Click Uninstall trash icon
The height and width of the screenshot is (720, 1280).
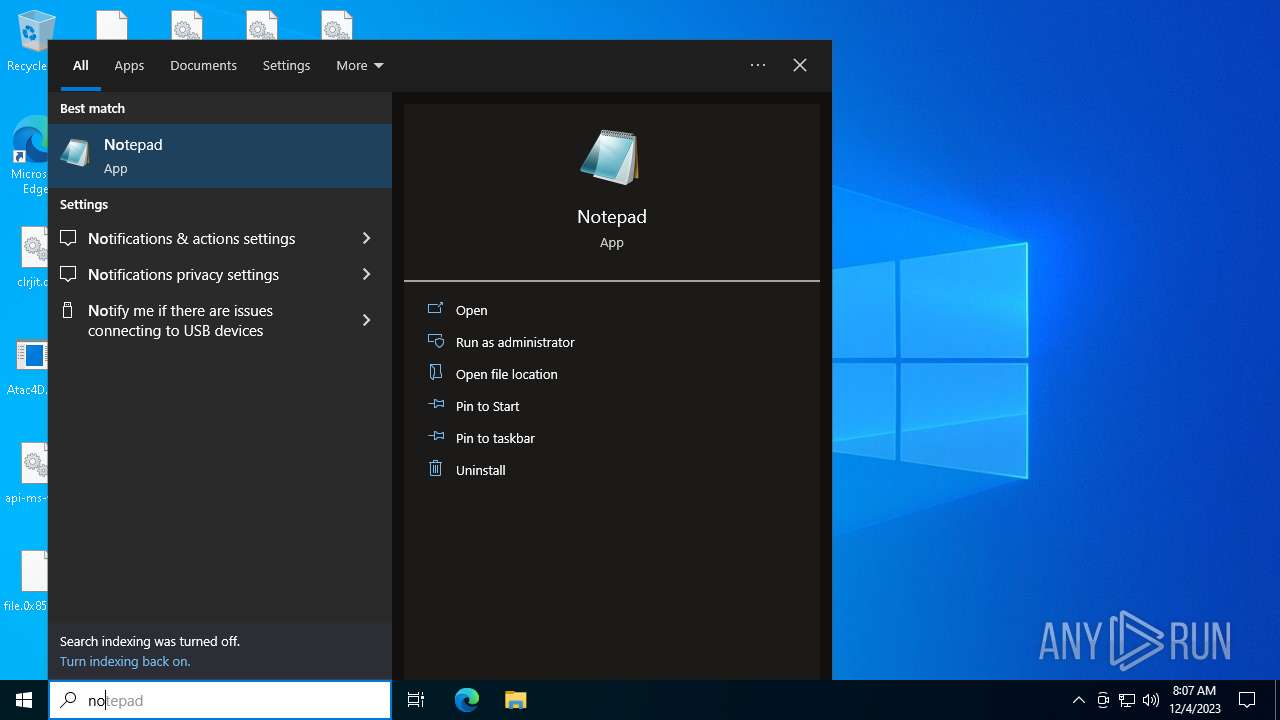tap(436, 468)
